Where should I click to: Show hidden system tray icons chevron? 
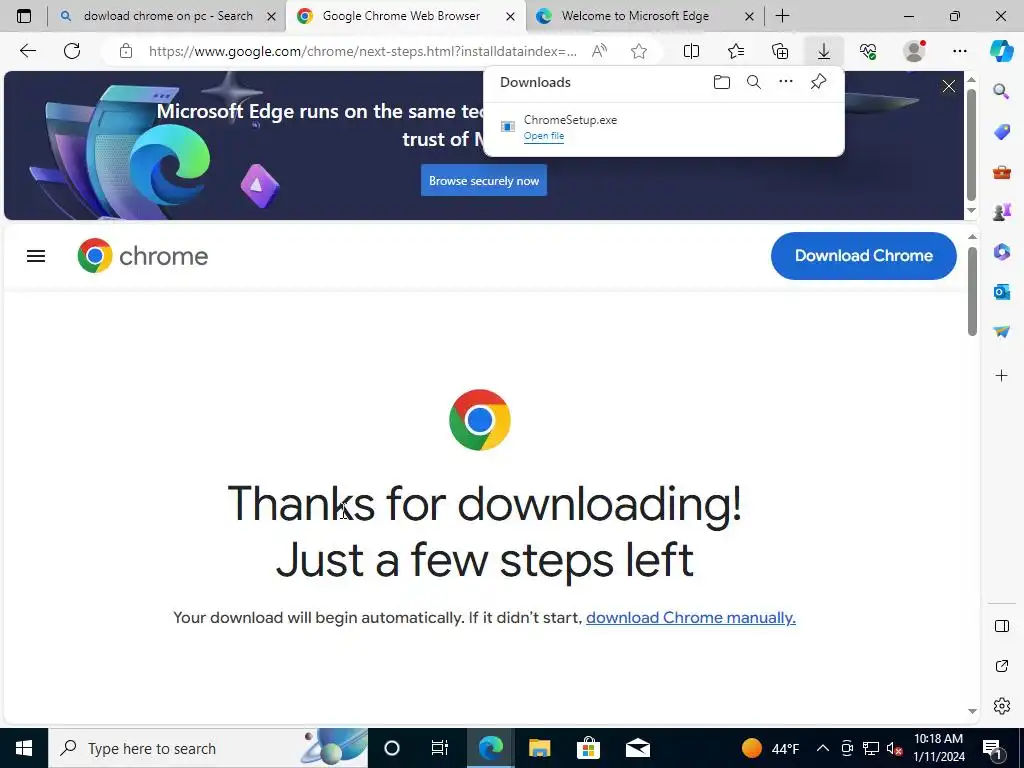coord(823,748)
